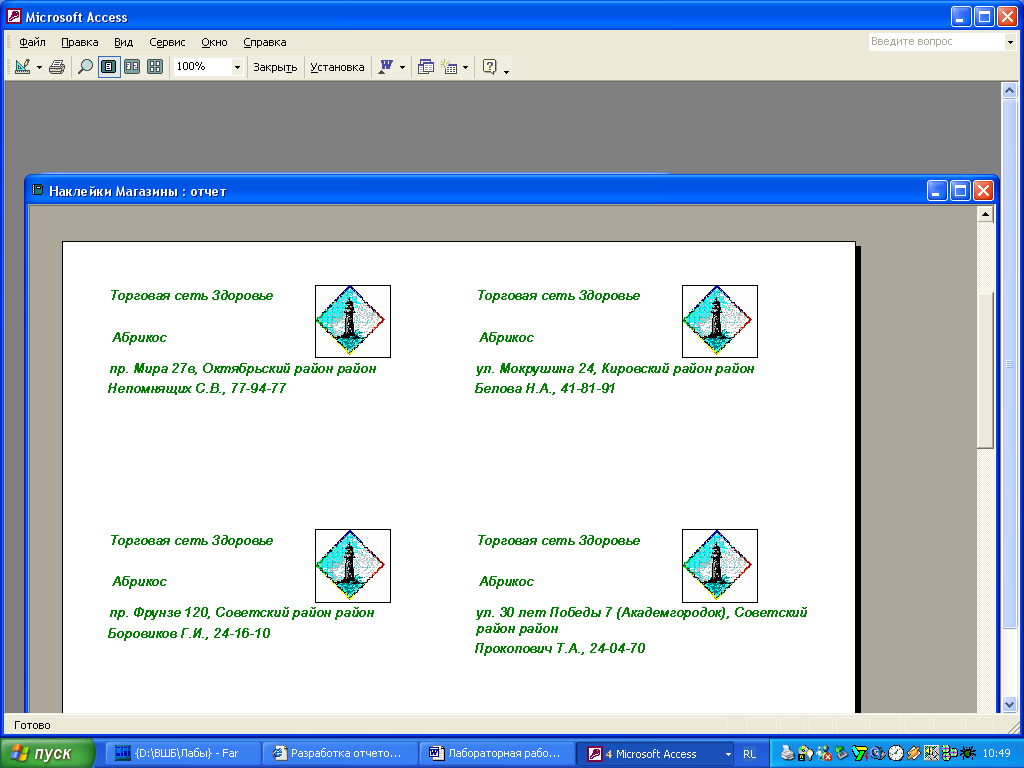Click the Закрыть button
The height and width of the screenshot is (768, 1024).
[x=275, y=67]
